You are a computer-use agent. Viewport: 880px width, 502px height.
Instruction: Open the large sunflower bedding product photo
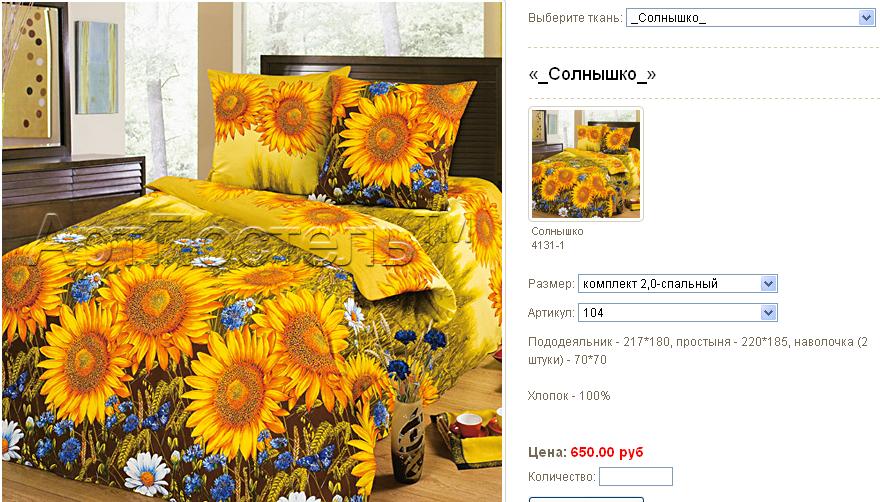252,252
